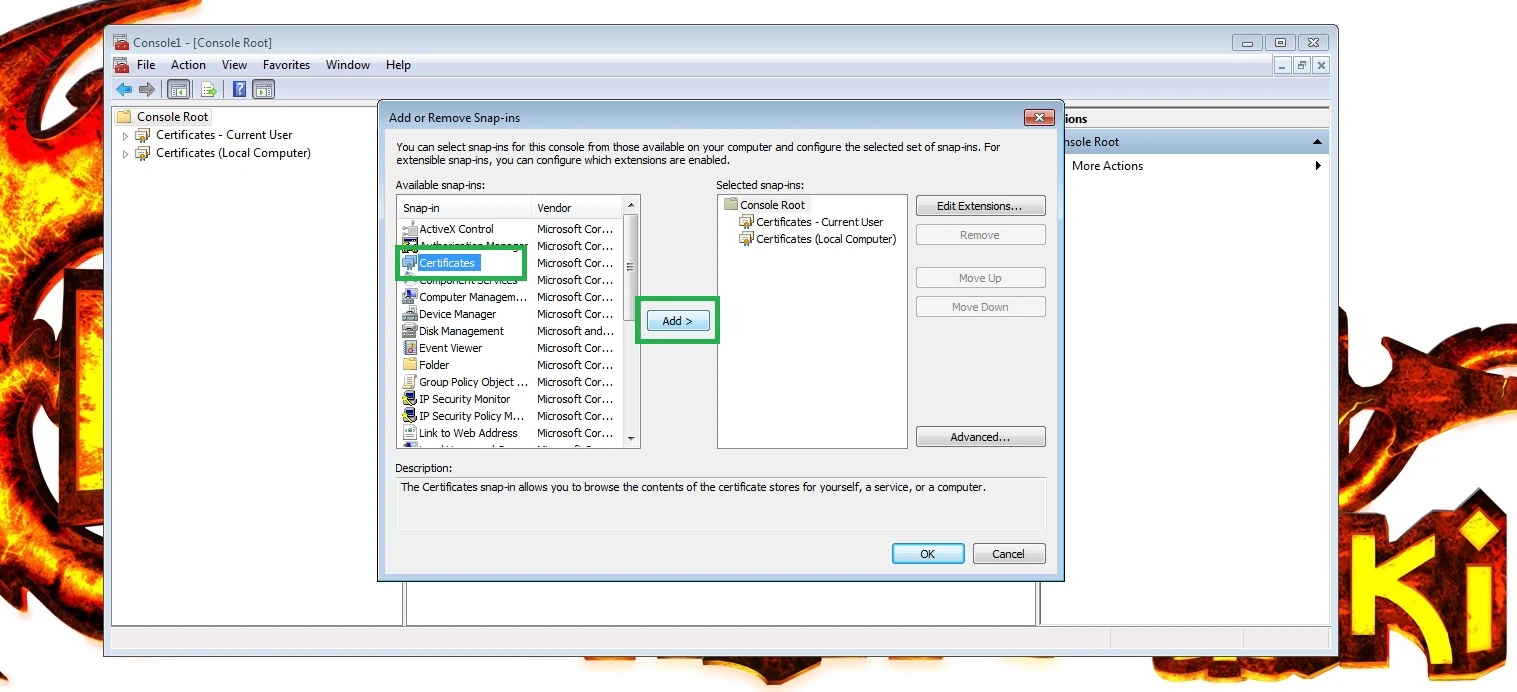Toggle the Show/Hide Console Tree toolbar icon
Image resolution: width=1517 pixels, height=692 pixels.
click(178, 89)
